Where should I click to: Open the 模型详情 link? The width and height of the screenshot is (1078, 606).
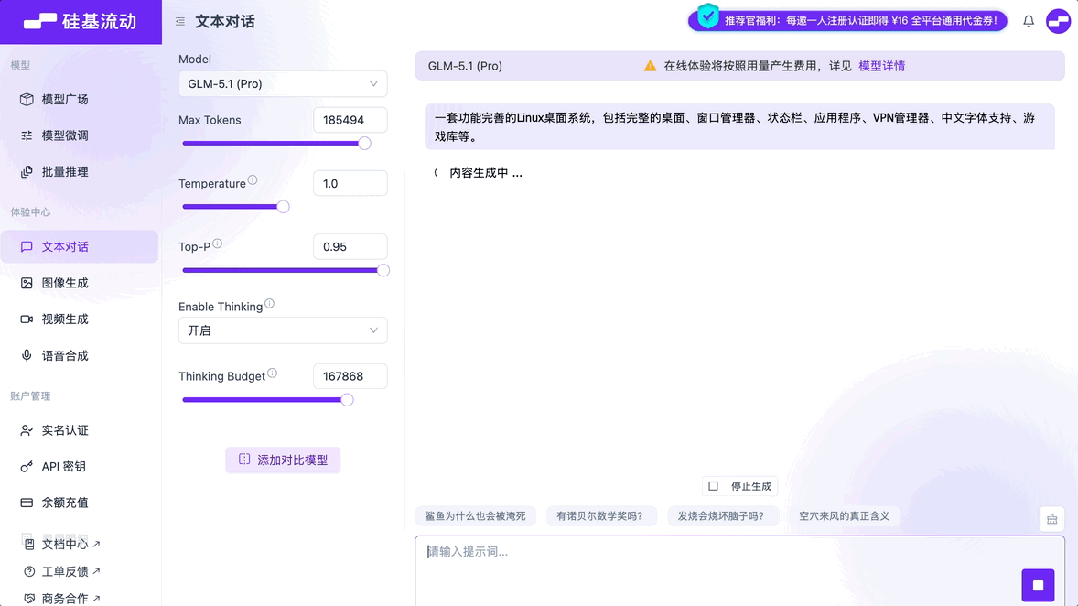[x=881, y=66]
